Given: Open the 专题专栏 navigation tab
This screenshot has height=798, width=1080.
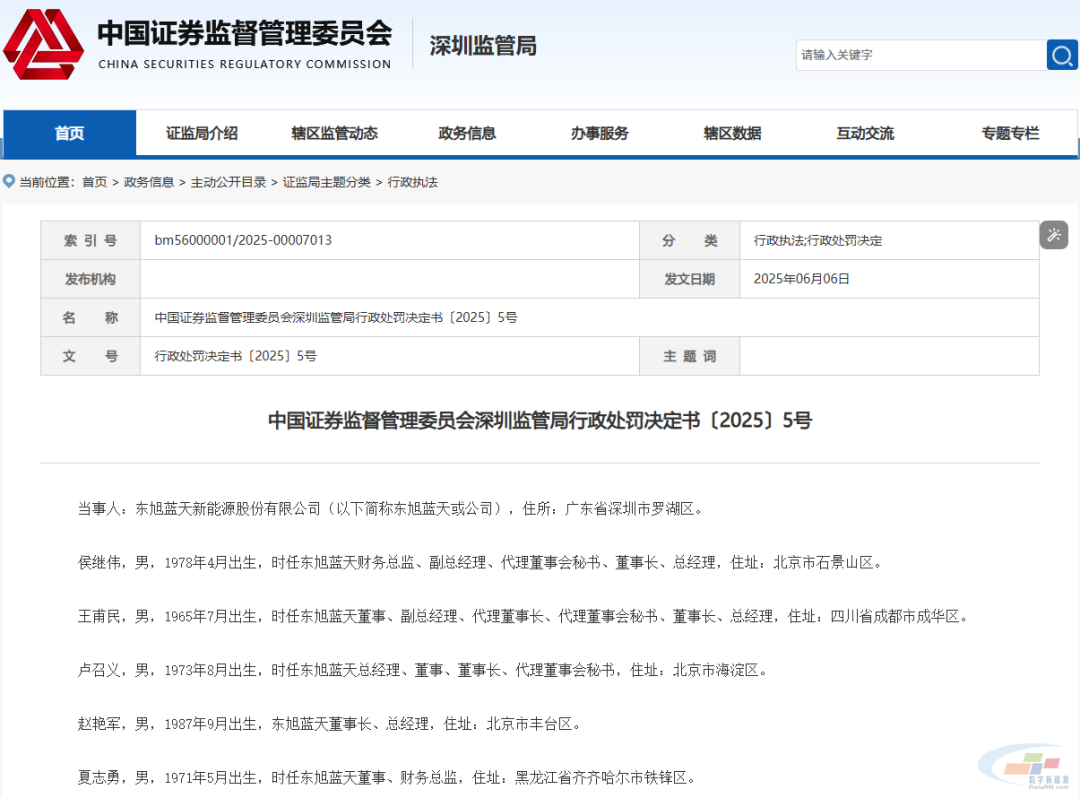Looking at the screenshot, I should click(x=1010, y=133).
